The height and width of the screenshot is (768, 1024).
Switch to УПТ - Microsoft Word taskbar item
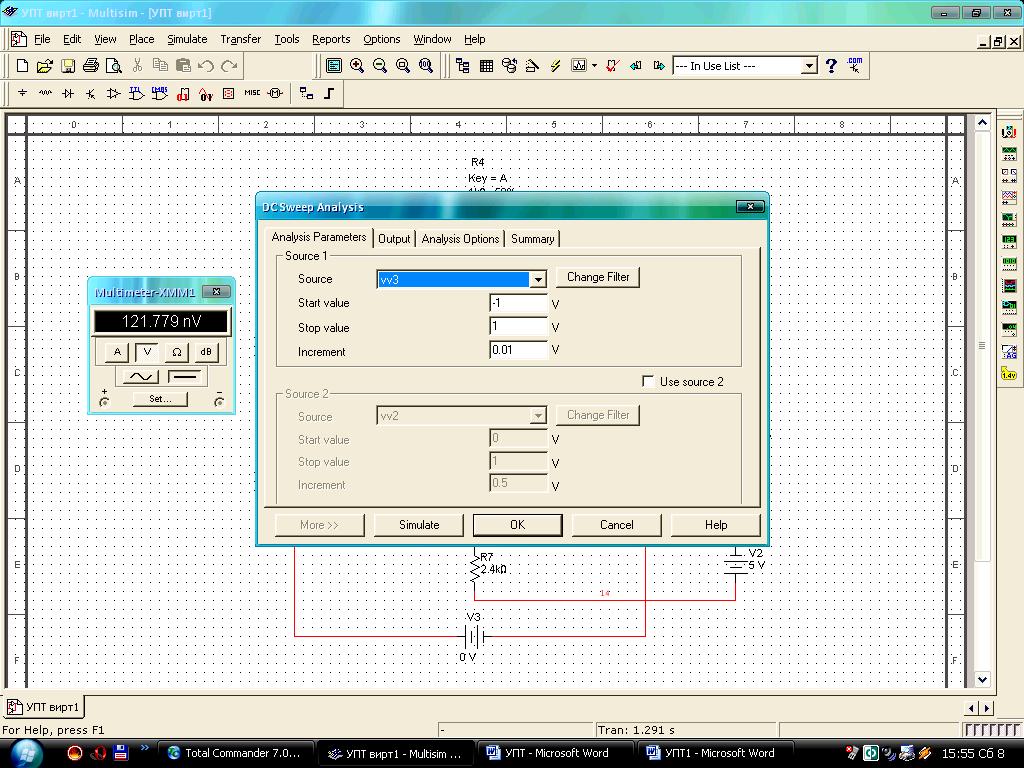coord(555,753)
